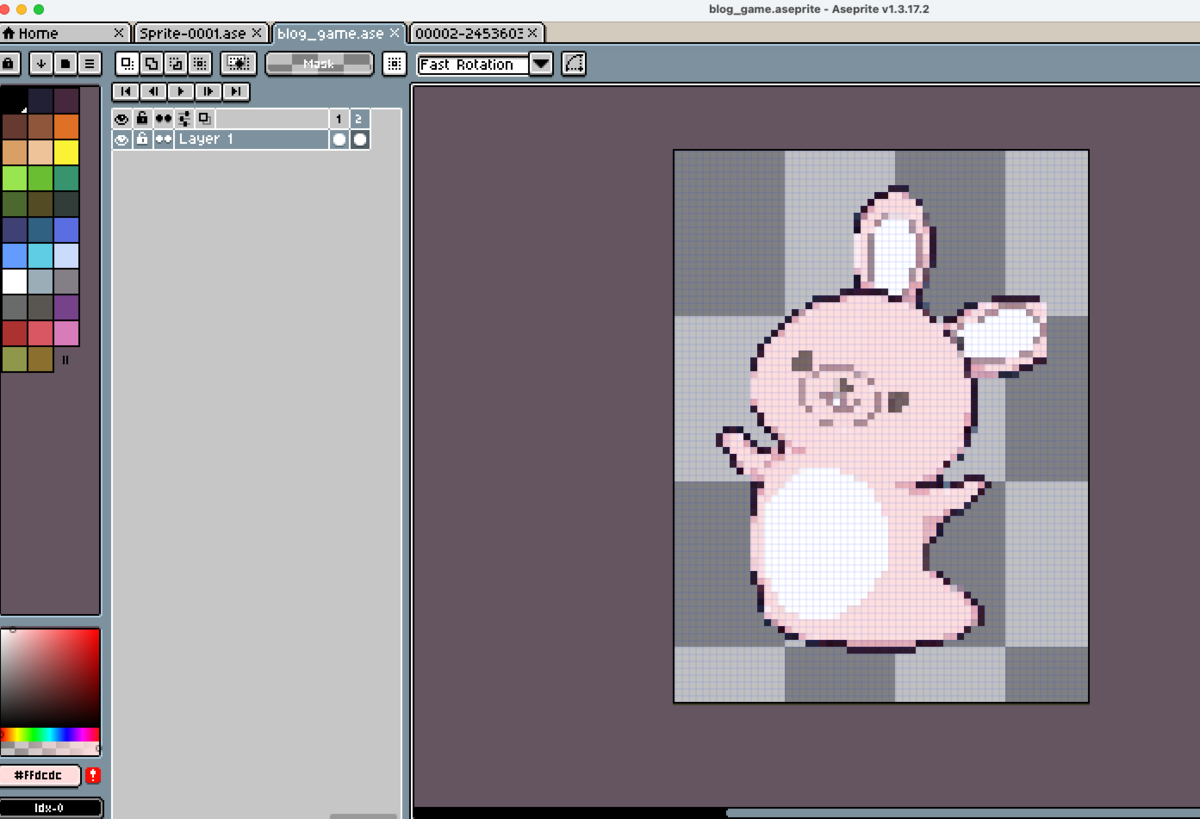
Task: Toggle lock for all layers in header
Action: [142, 119]
